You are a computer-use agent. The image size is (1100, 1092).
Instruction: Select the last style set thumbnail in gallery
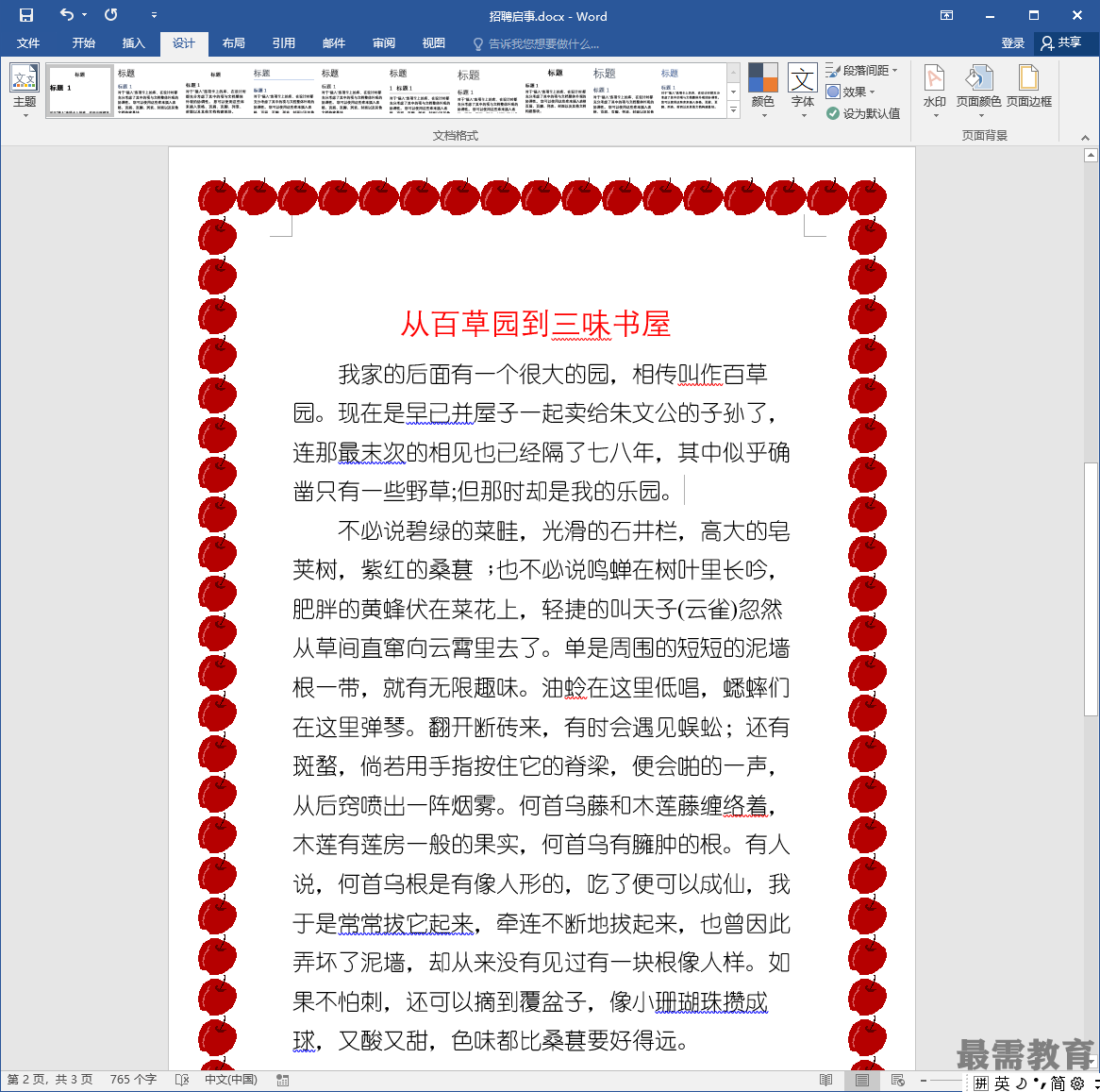coord(691,91)
